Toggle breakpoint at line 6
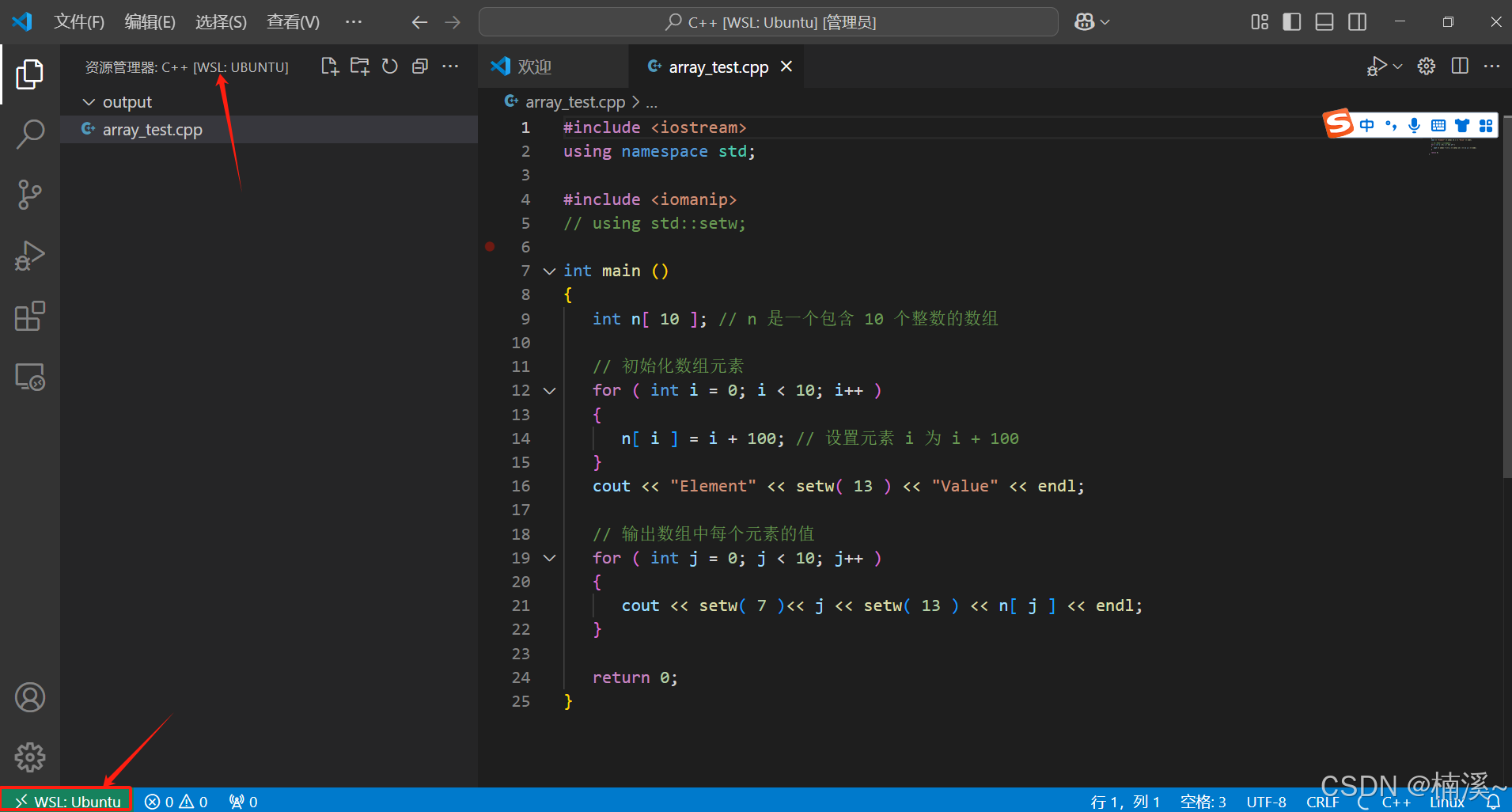Screen dimensions: 1512x812 490,247
